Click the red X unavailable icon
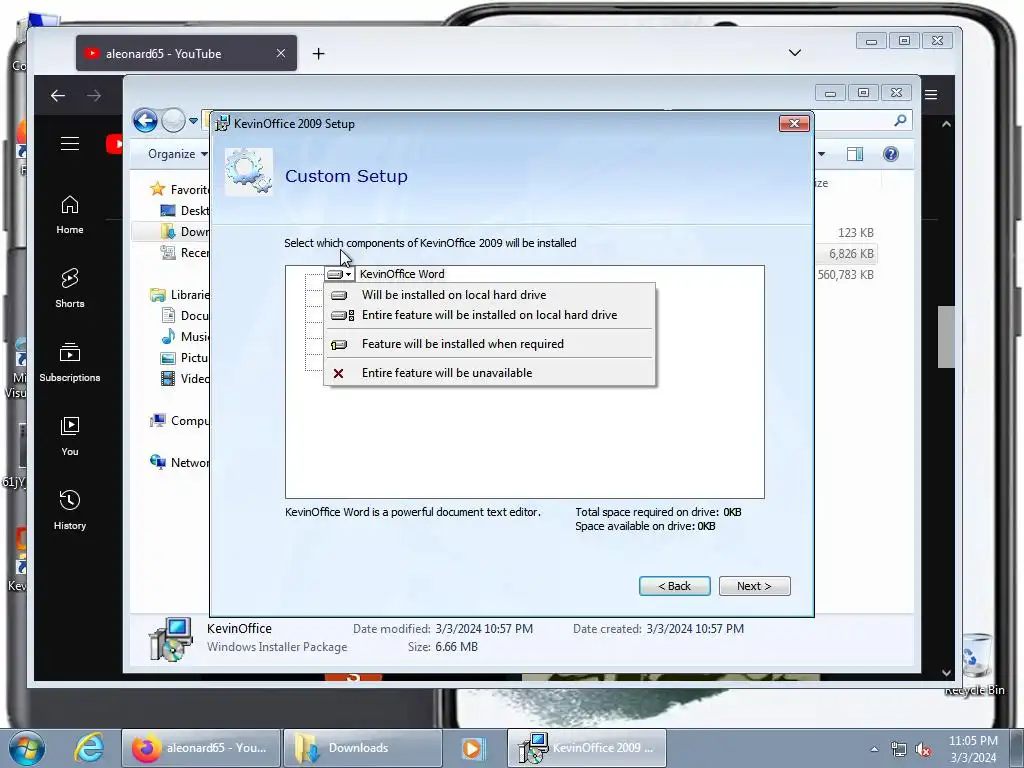This screenshot has height=768, width=1024. [x=338, y=374]
